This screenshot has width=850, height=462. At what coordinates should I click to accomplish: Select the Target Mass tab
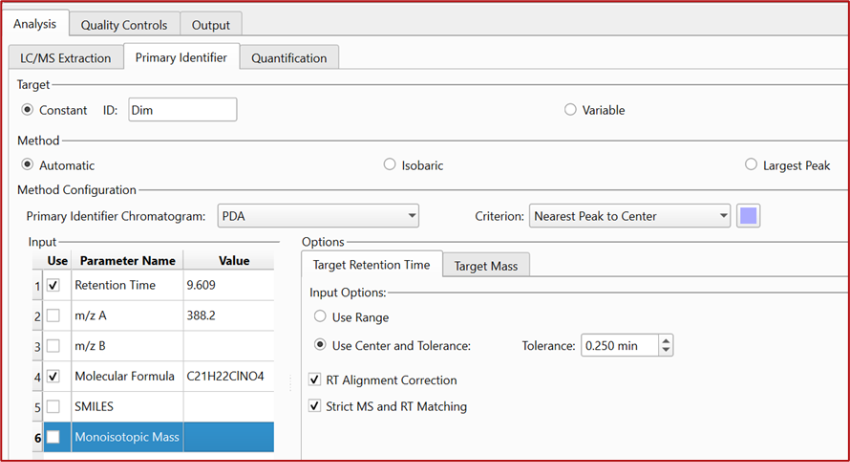click(485, 266)
